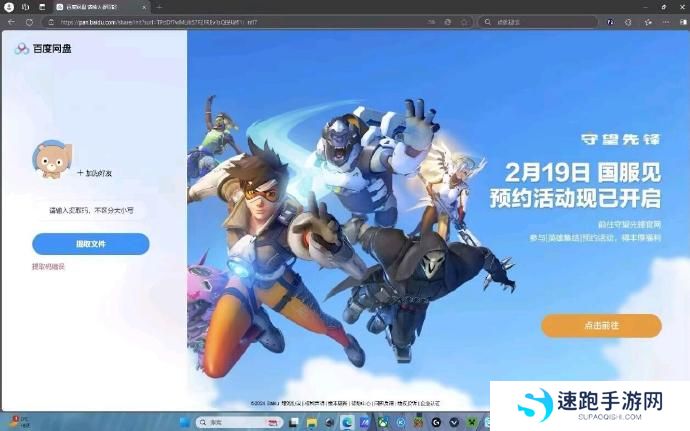
Task: Refresh the current page
Action: pos(29,22)
